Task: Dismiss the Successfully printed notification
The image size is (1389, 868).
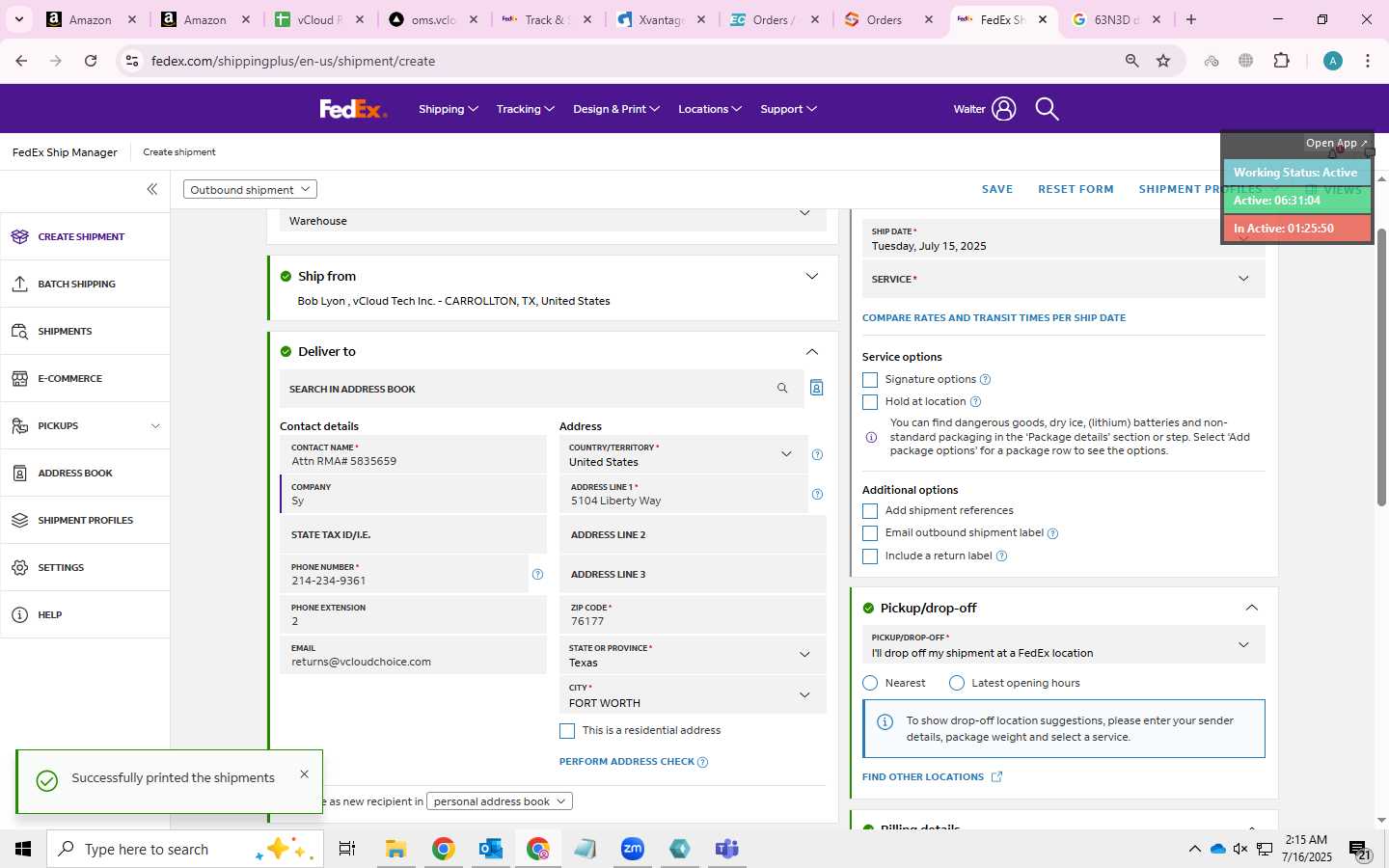Action: pos(304,773)
